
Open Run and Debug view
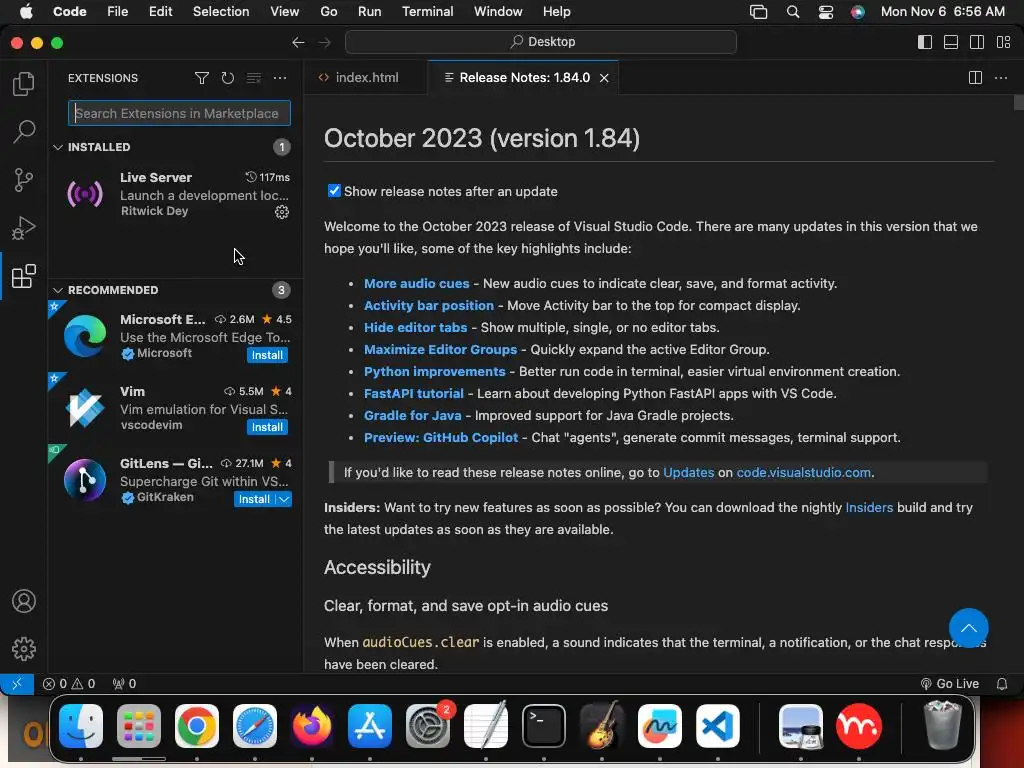pos(24,228)
